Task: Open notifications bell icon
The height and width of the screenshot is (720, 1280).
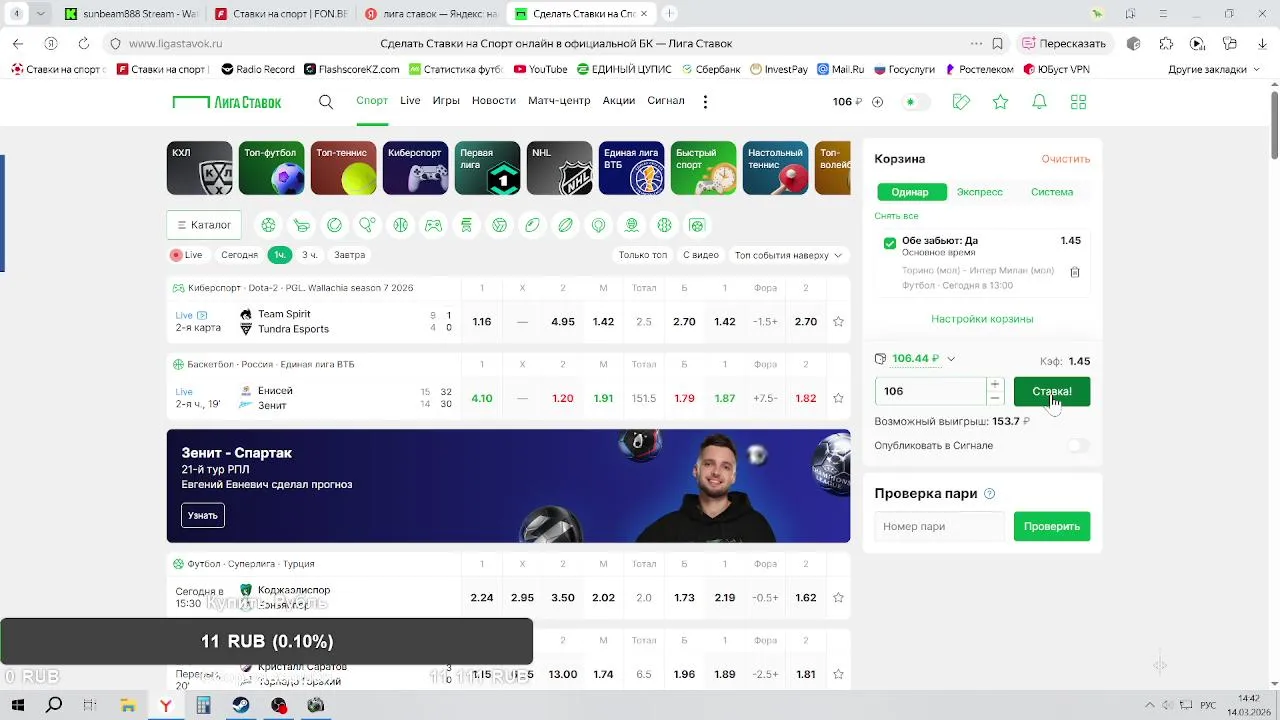Action: click(1039, 102)
